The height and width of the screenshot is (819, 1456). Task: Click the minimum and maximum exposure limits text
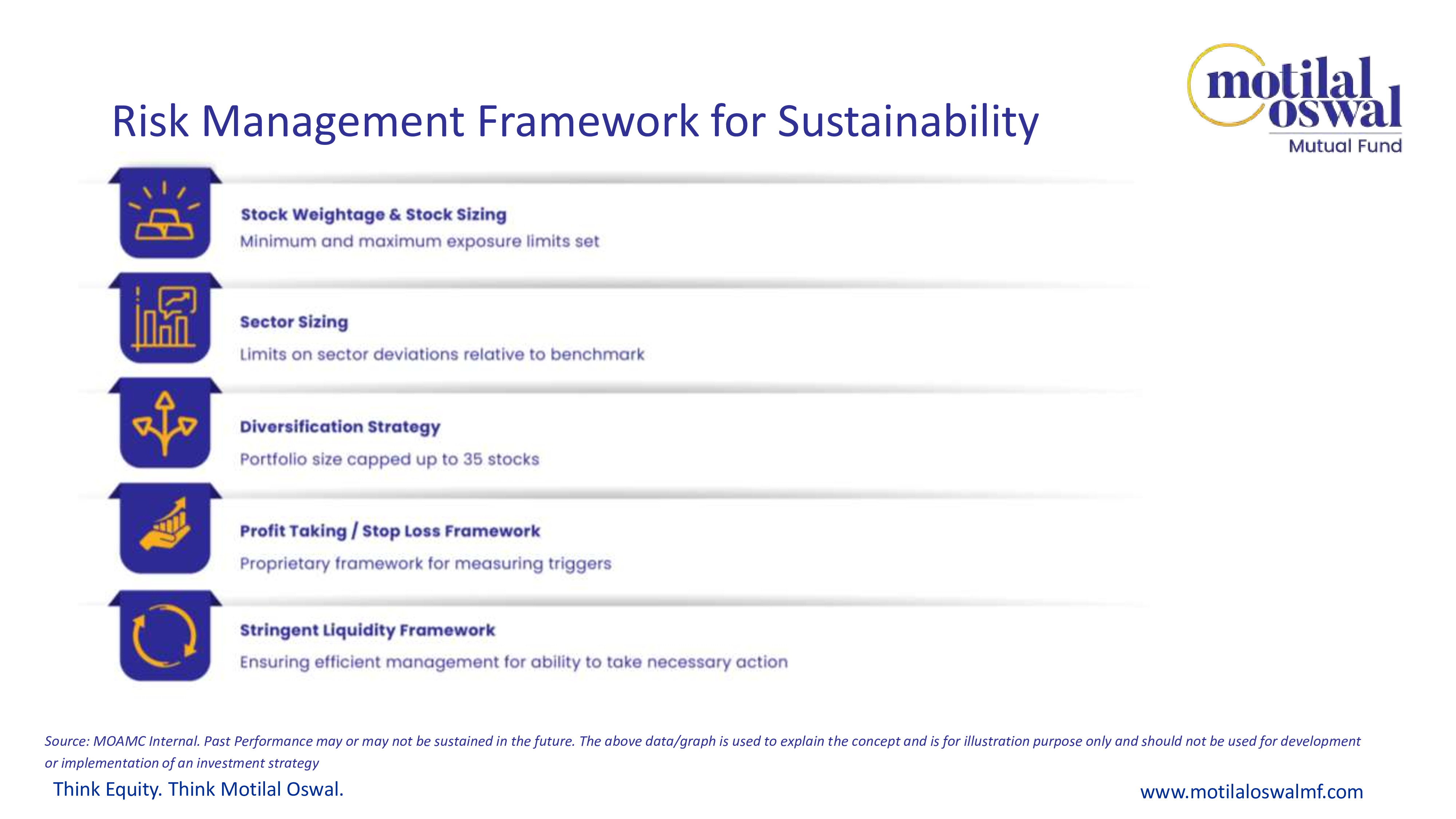(x=419, y=241)
